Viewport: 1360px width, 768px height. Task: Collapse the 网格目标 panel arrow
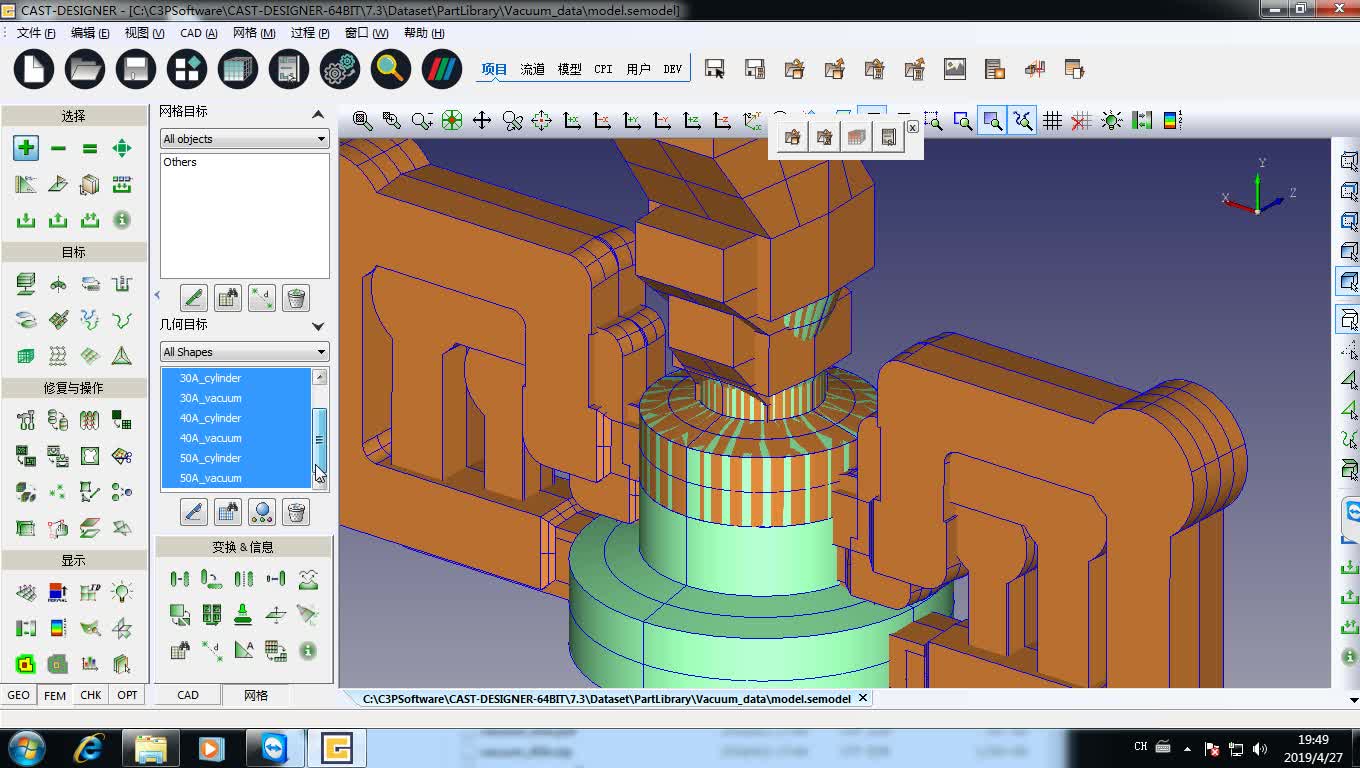(x=318, y=113)
